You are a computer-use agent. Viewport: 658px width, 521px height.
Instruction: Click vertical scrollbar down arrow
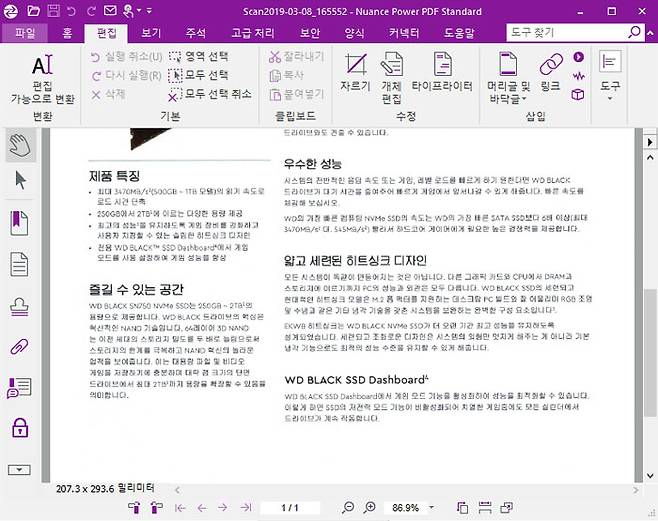(650, 476)
